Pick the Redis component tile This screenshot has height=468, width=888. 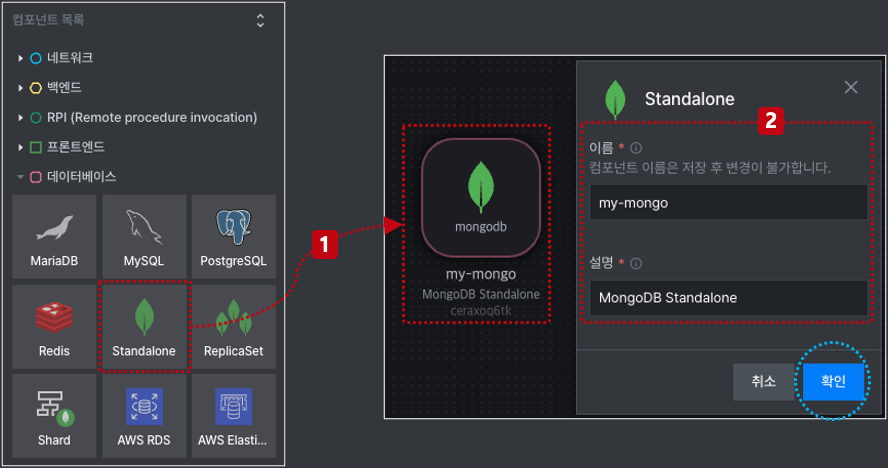pyautogui.click(x=54, y=326)
